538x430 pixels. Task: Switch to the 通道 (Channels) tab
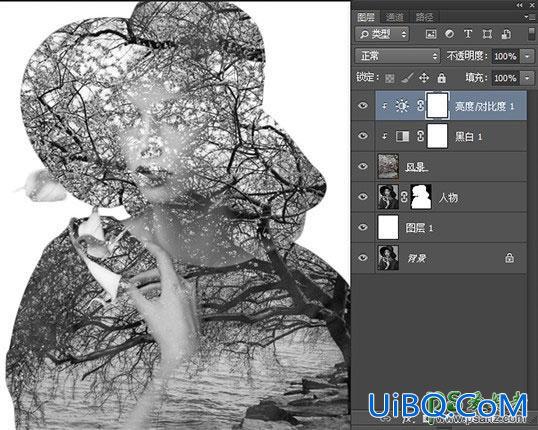[395, 17]
